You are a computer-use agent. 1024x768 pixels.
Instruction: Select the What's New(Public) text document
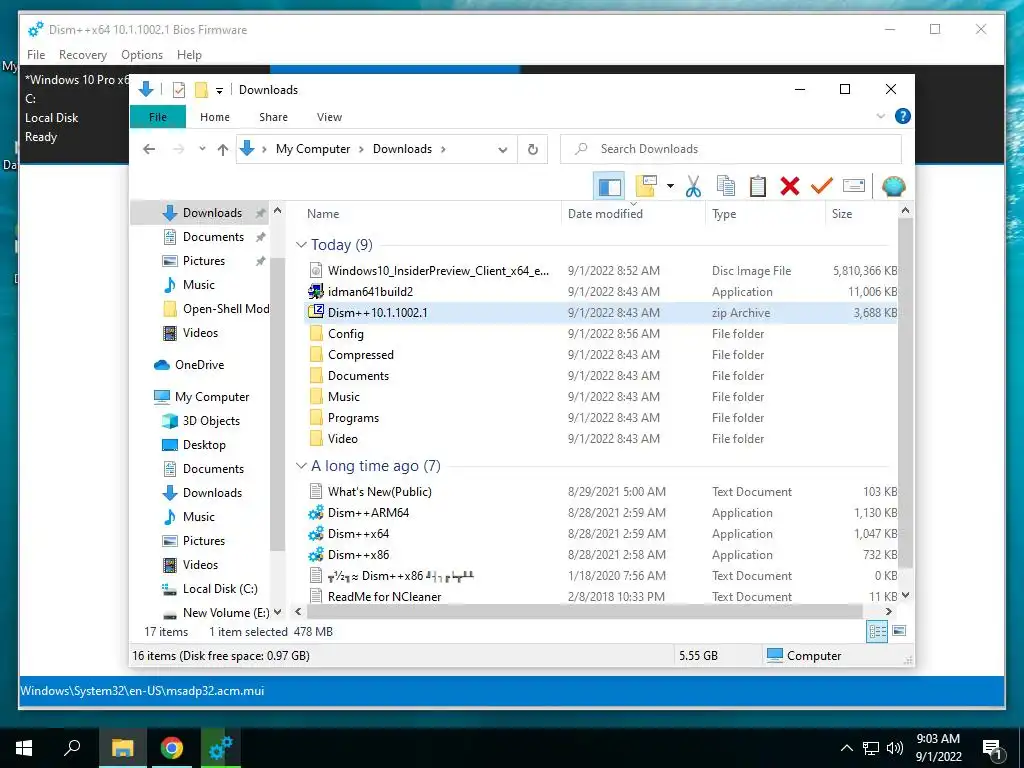[x=379, y=492]
